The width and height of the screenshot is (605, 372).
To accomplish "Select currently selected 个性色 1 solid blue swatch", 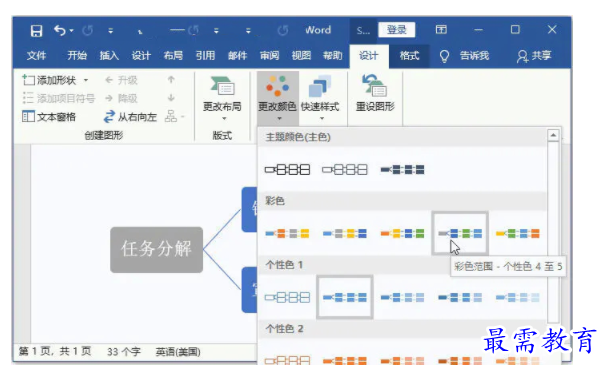I will (345, 297).
